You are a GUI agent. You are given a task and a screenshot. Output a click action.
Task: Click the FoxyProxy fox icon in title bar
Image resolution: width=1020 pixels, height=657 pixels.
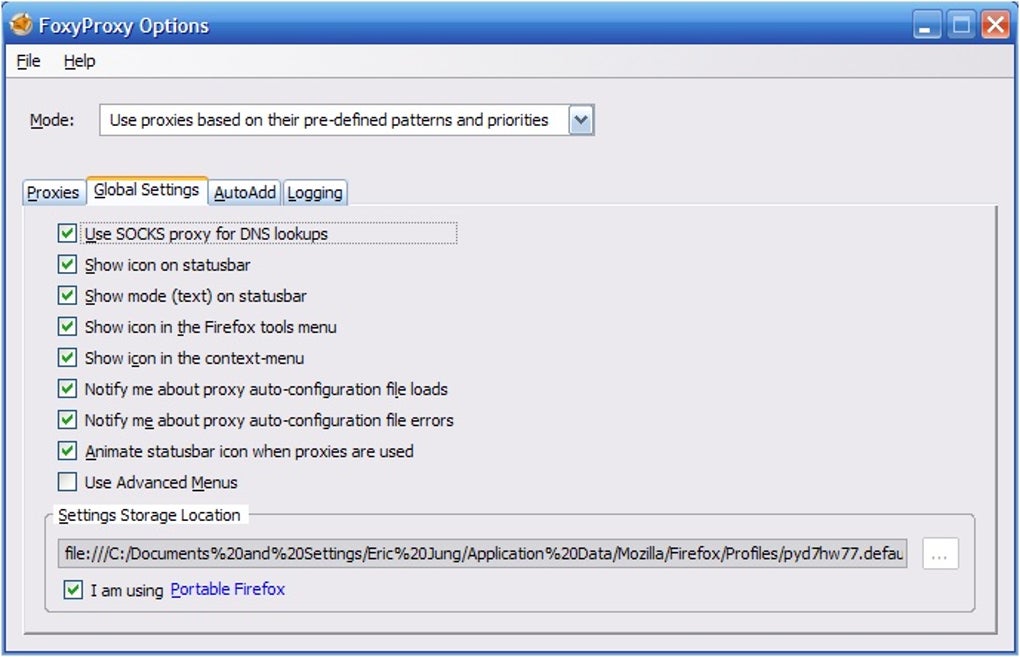[21, 24]
